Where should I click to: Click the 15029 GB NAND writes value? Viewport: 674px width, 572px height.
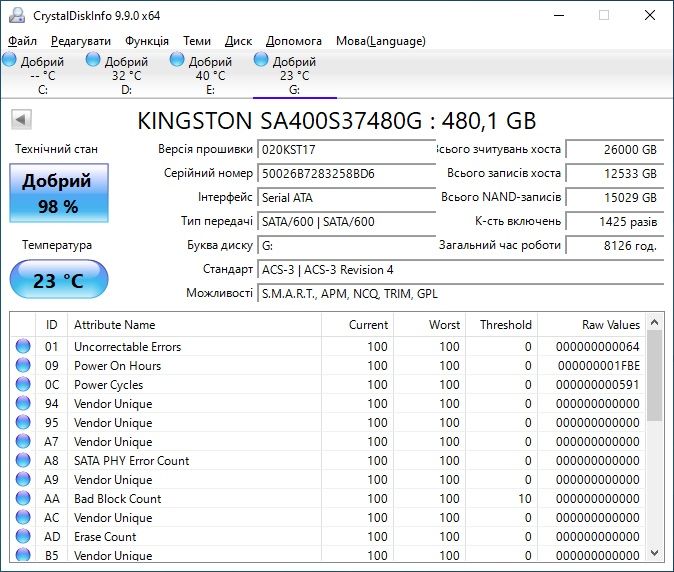pos(615,198)
